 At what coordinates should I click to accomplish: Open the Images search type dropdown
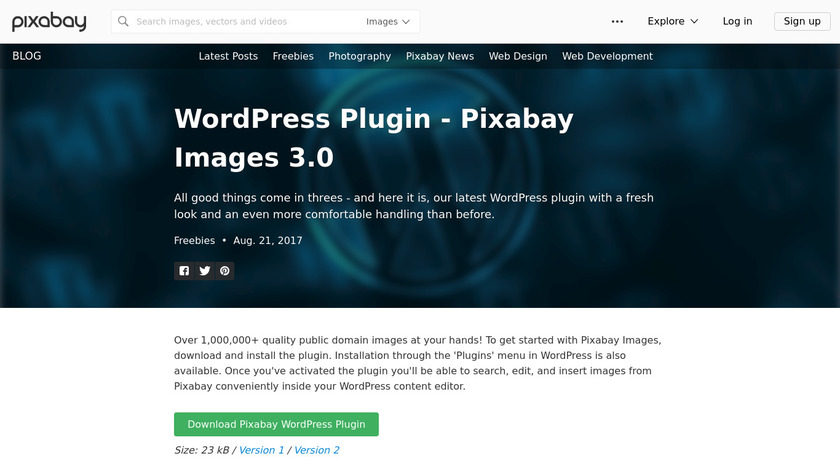coord(388,21)
